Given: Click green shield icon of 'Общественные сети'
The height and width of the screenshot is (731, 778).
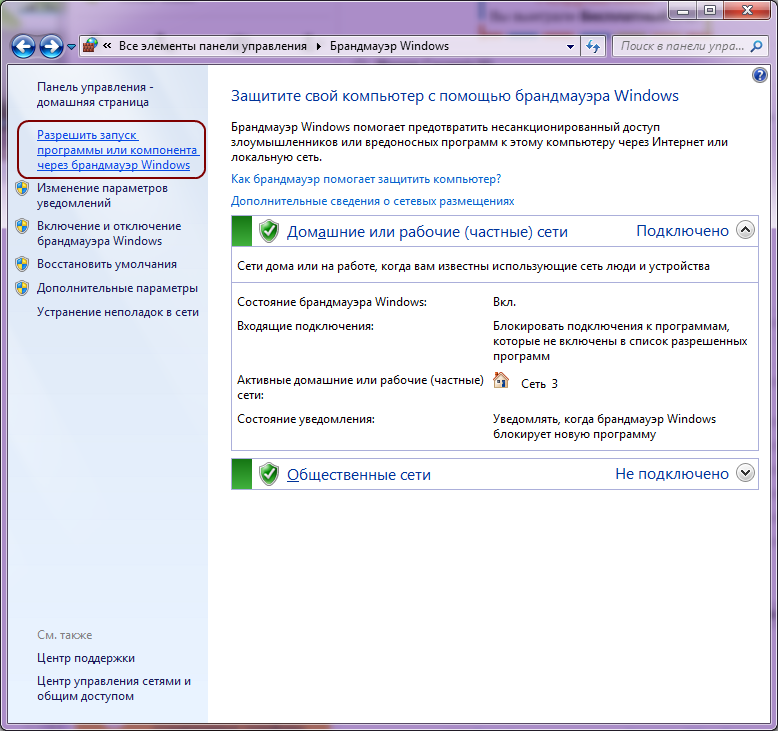Looking at the screenshot, I should (269, 474).
